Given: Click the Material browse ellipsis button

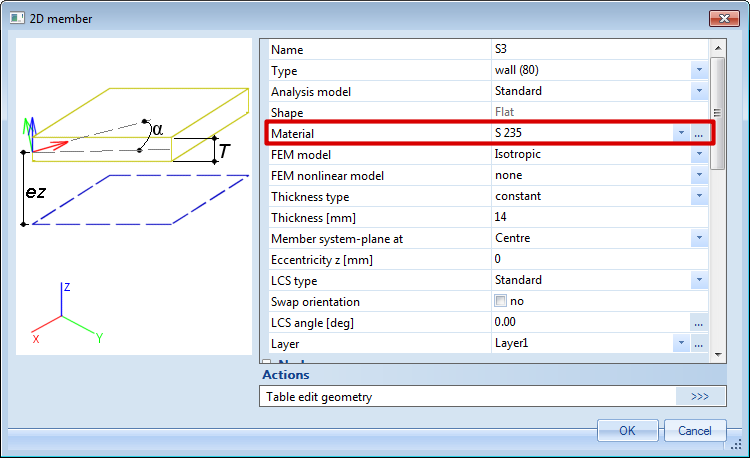Looking at the screenshot, I should 699,133.
